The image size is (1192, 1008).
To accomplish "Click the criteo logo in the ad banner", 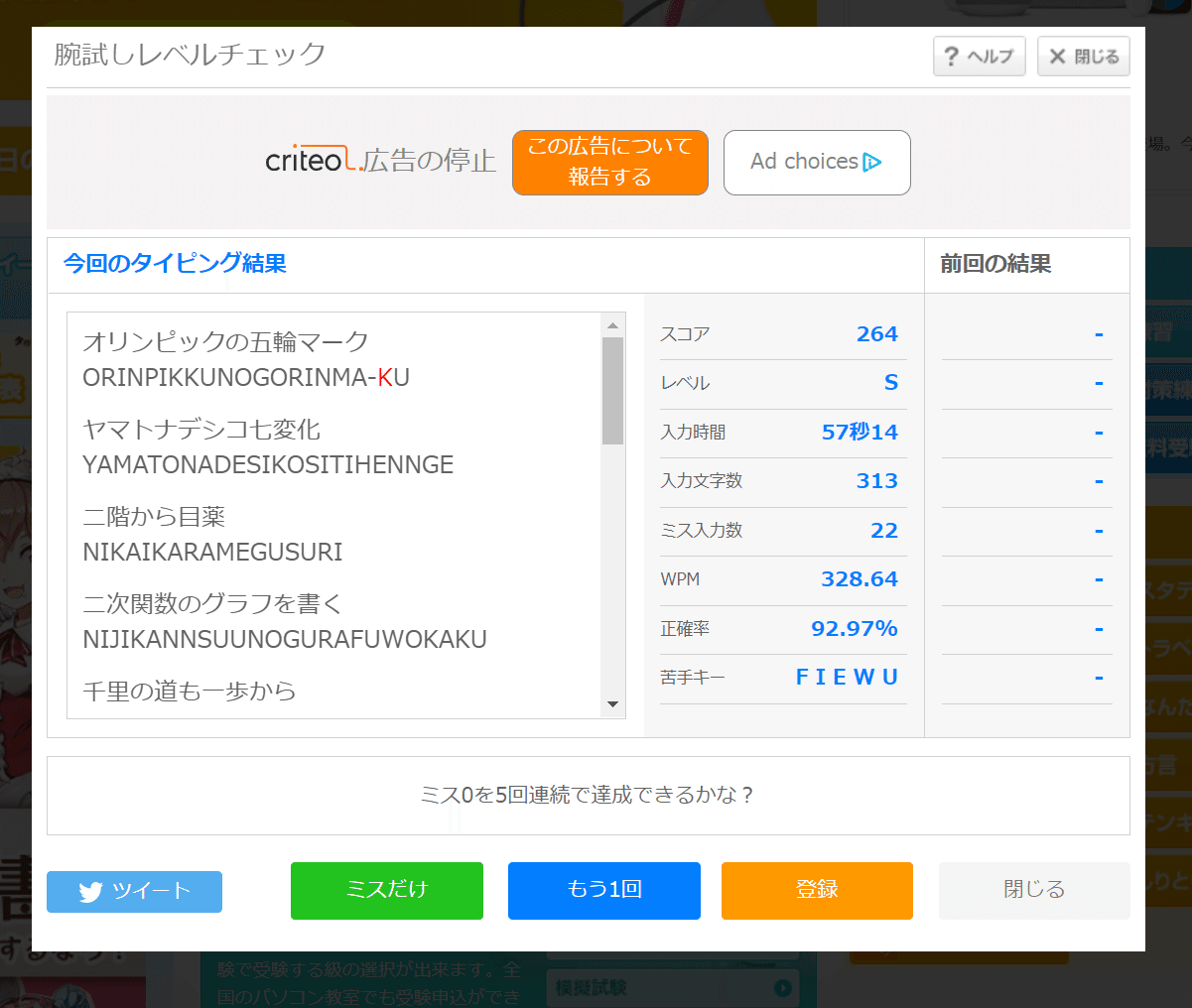I will pyautogui.click(x=309, y=162).
